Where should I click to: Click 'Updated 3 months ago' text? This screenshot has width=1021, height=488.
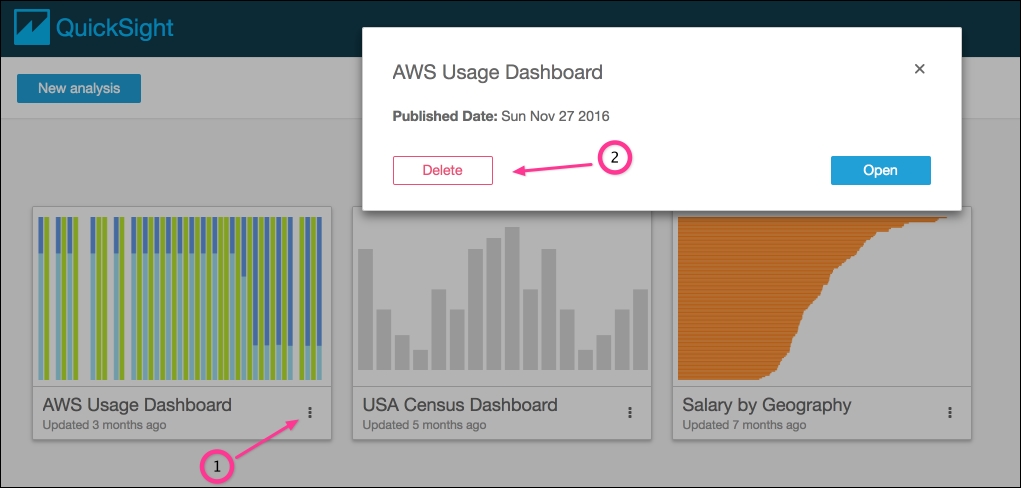point(104,425)
